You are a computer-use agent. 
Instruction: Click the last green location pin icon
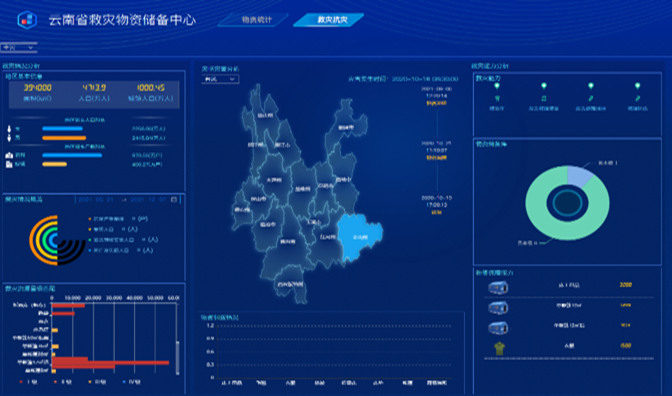(637, 86)
